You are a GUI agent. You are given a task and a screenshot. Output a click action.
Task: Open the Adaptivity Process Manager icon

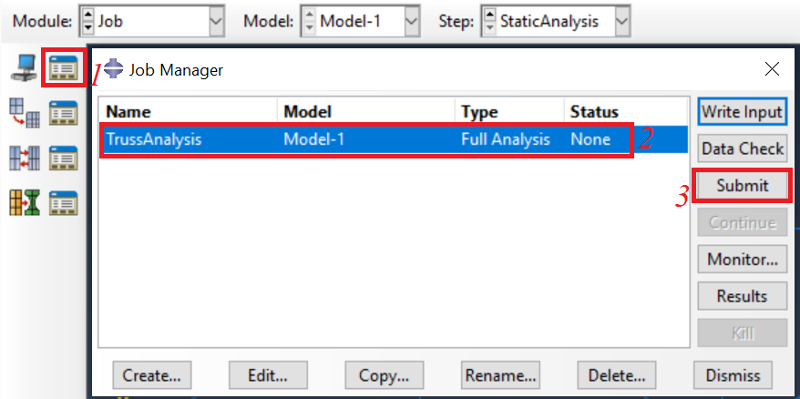[63, 113]
